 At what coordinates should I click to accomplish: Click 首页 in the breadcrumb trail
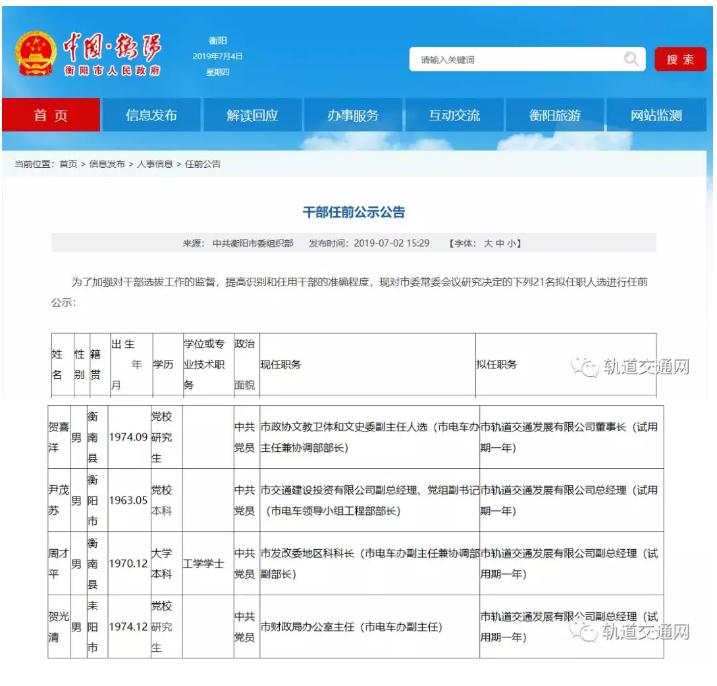click(68, 164)
